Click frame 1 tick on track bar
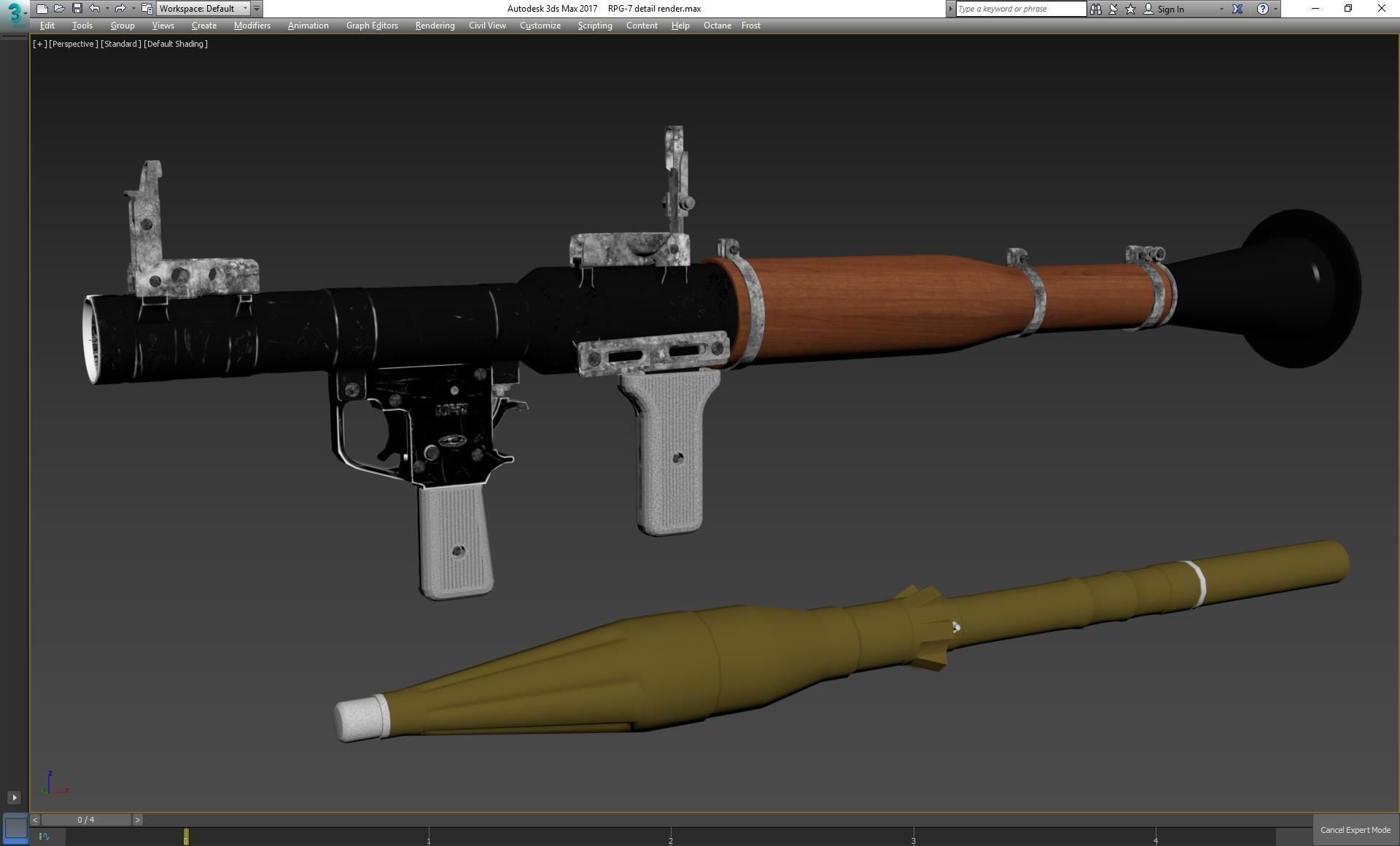This screenshot has width=1400, height=846. coord(429,837)
